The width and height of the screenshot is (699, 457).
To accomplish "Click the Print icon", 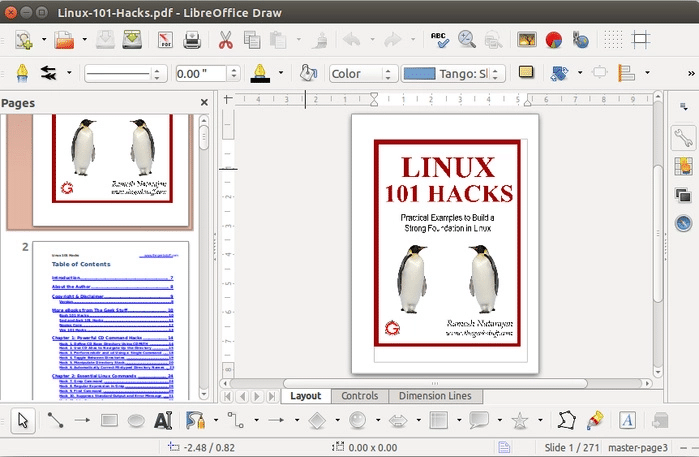I will point(192,40).
